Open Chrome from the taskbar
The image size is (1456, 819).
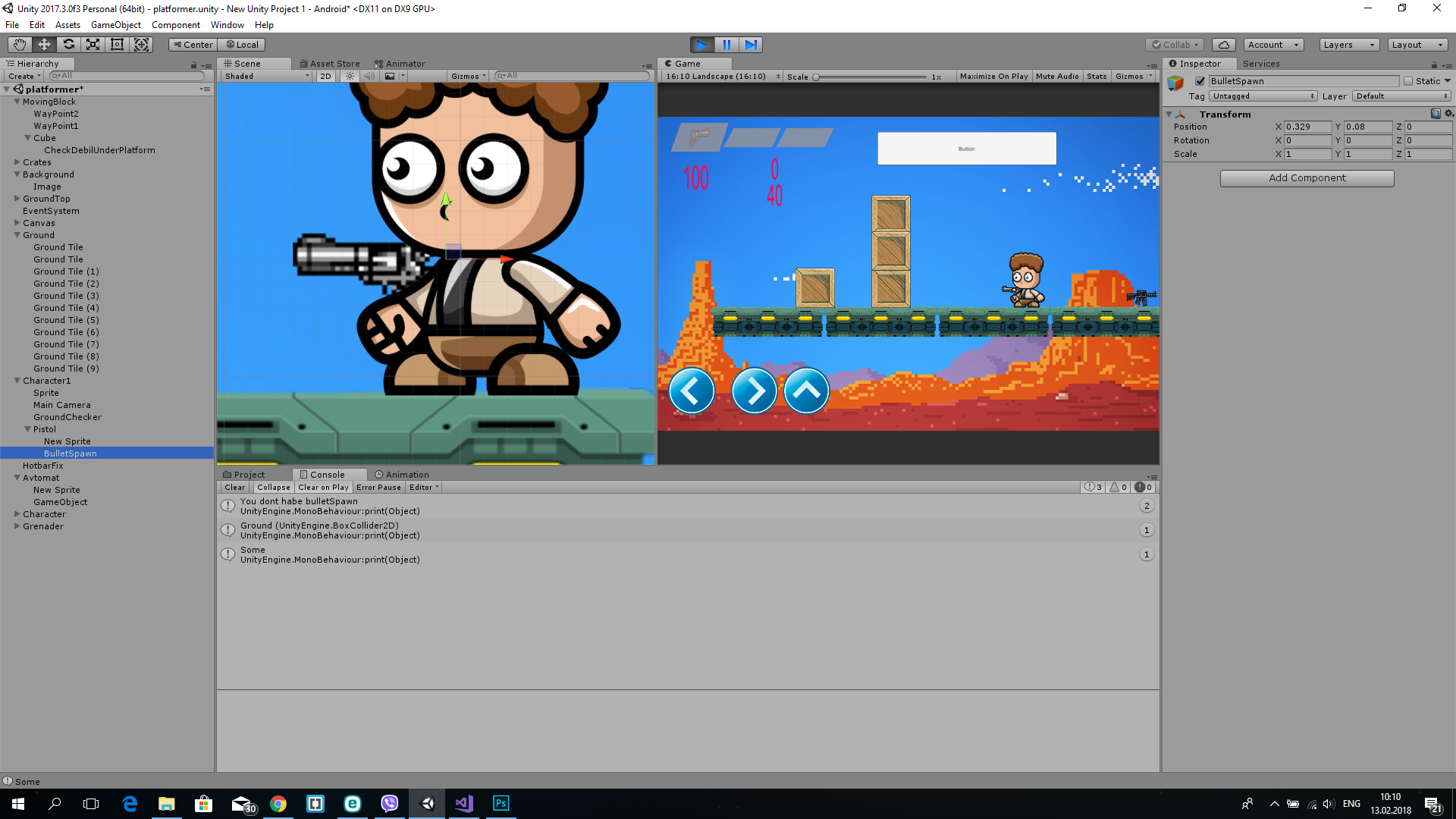click(x=278, y=804)
